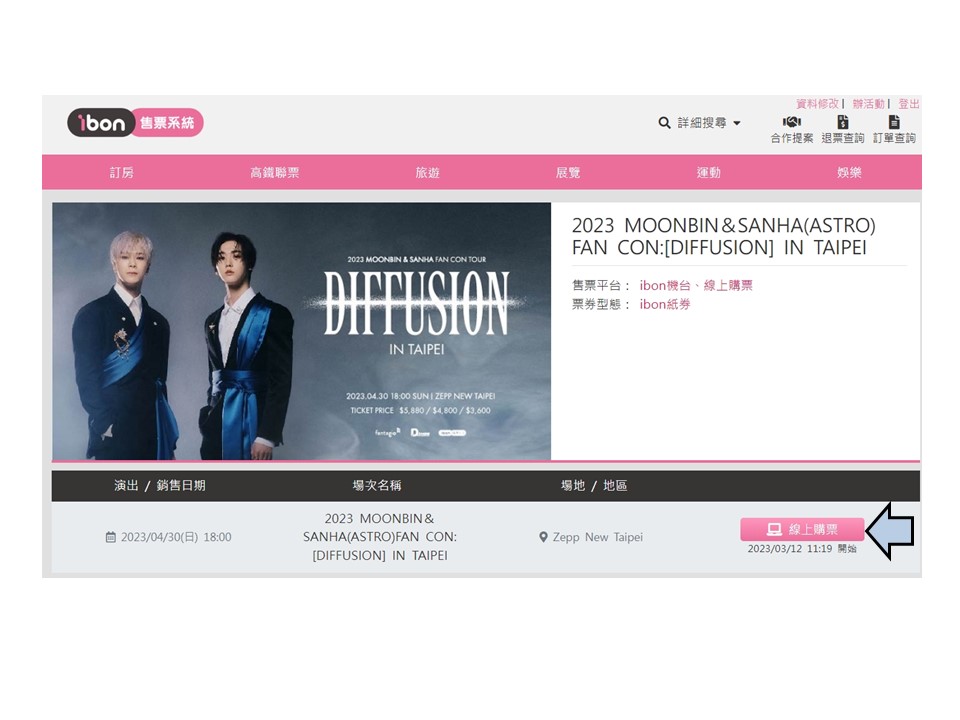Click the location pin beside Zepp New Taipei
The image size is (960, 720).
[x=543, y=537]
